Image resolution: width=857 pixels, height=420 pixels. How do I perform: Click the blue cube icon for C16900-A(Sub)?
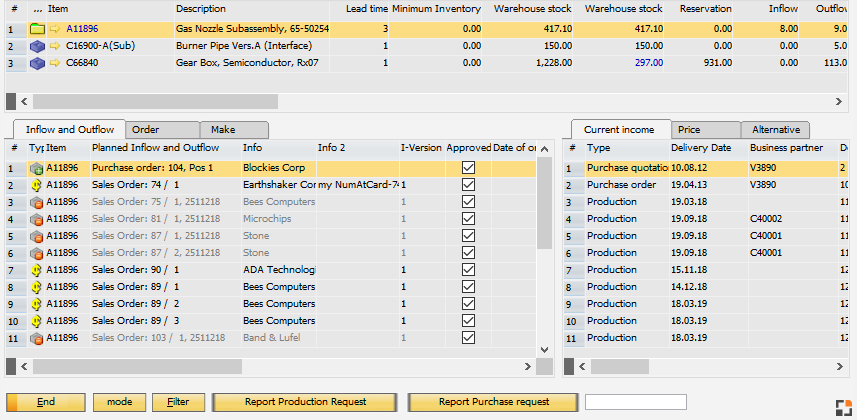tap(38, 46)
